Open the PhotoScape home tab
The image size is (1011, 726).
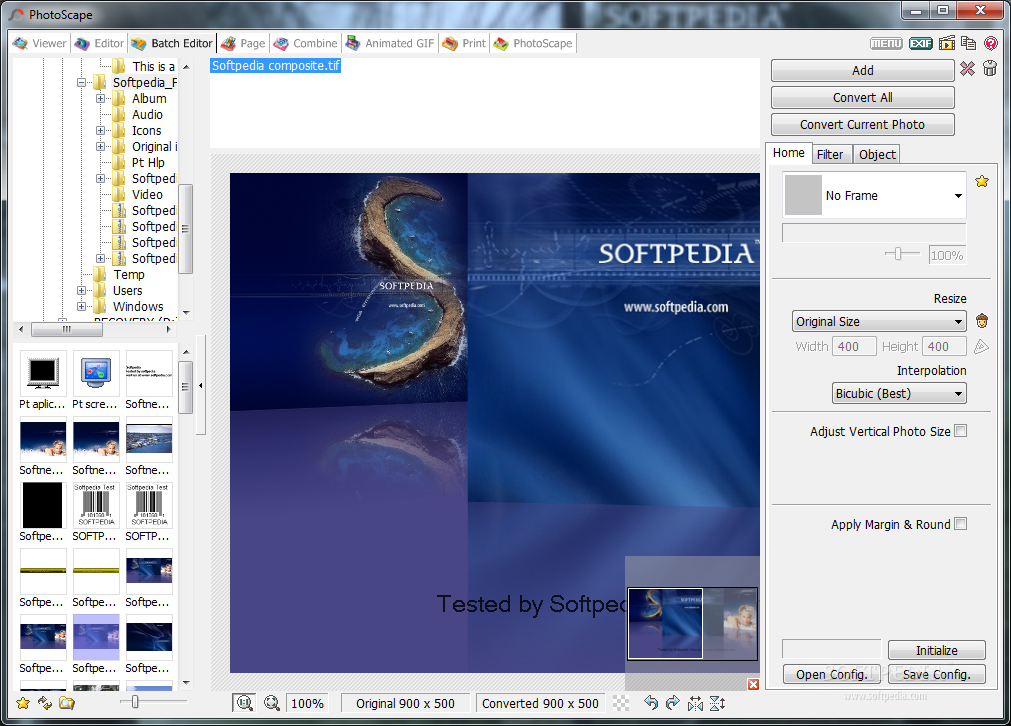click(533, 43)
